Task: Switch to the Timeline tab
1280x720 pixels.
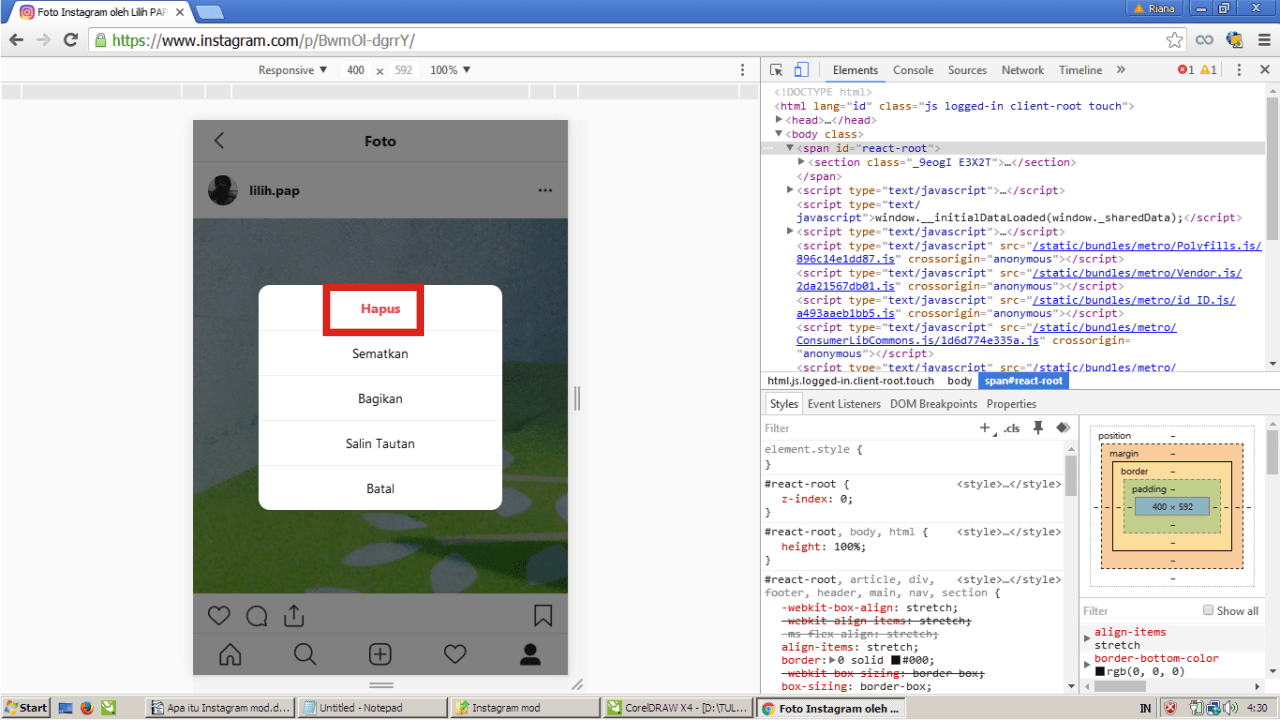Action: click(x=1080, y=70)
